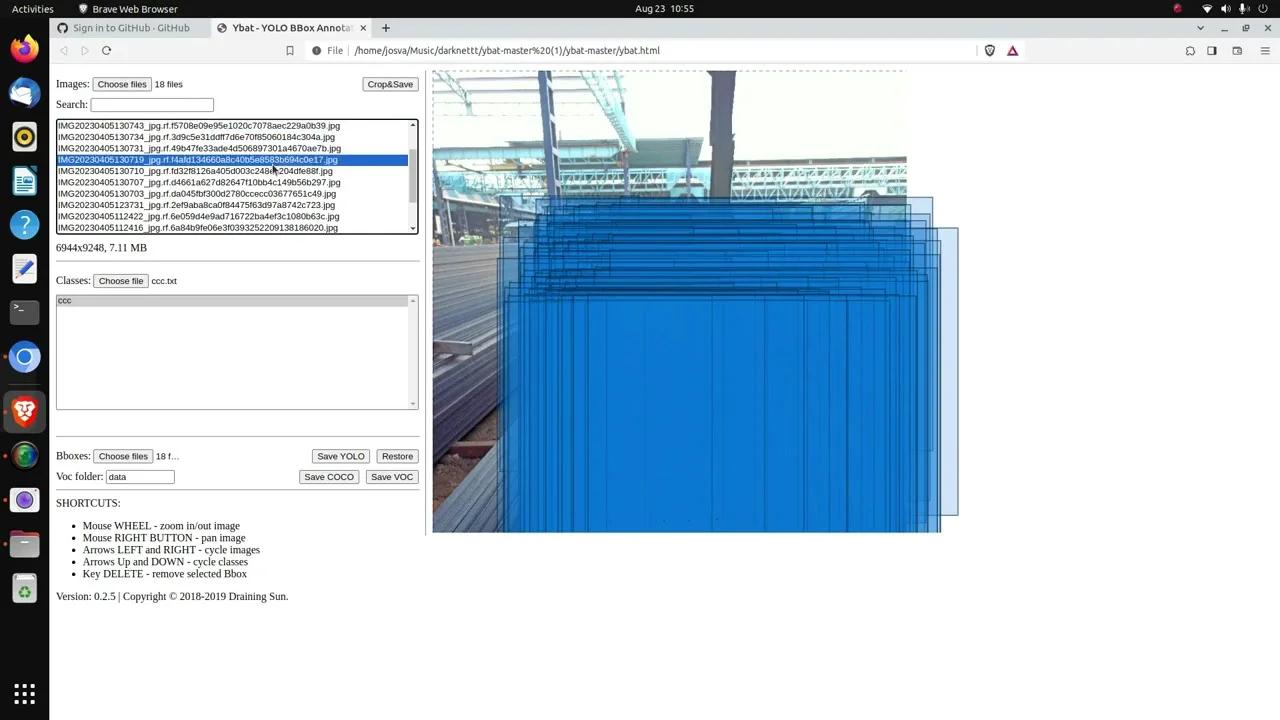
Task: Open the system status menu with the power icon
Action: (1261, 9)
